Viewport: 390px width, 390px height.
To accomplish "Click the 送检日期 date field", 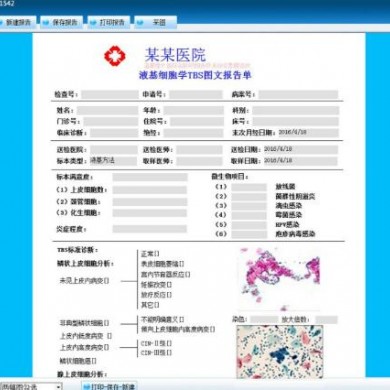I will [300, 150].
